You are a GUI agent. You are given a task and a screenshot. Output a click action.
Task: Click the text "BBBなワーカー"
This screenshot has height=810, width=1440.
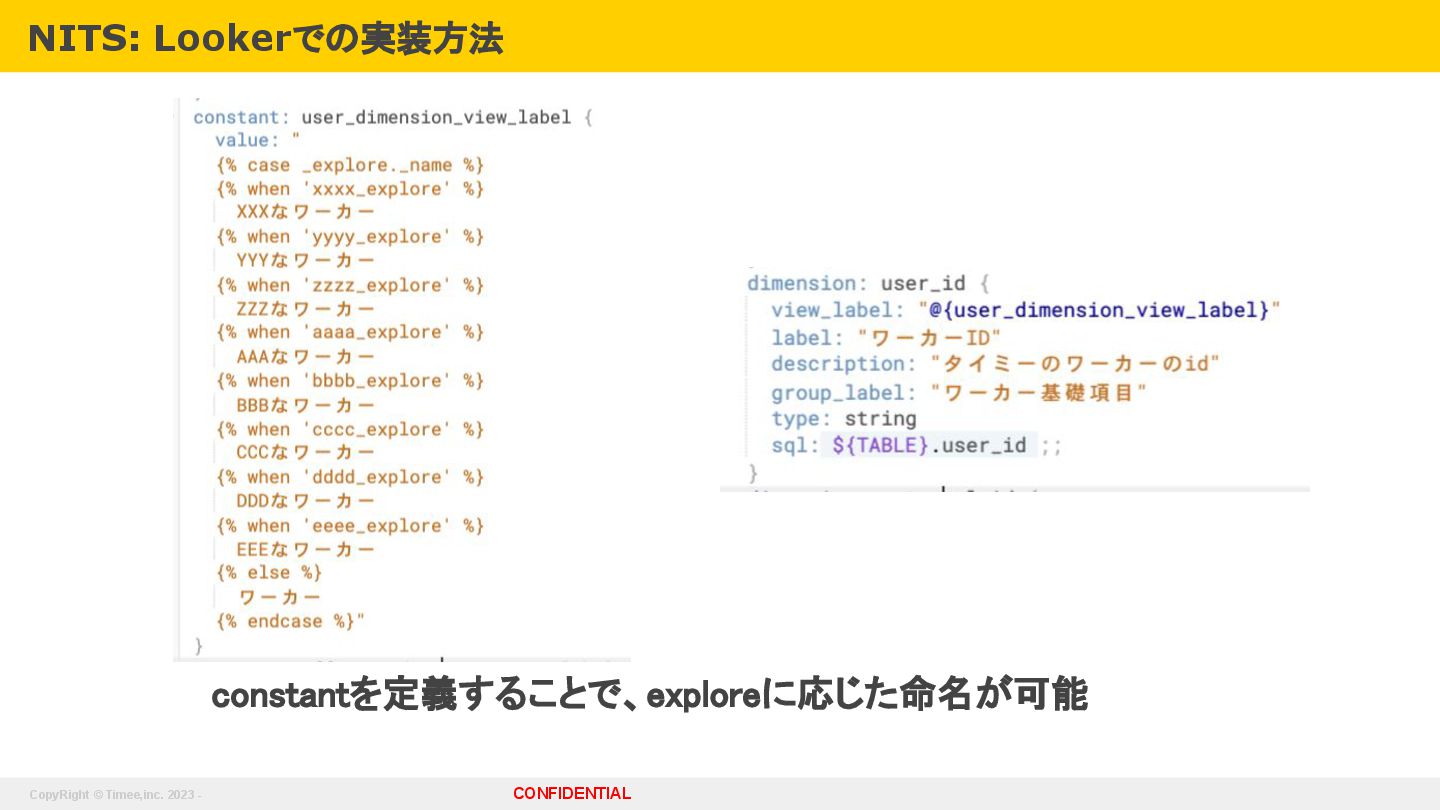(x=305, y=405)
